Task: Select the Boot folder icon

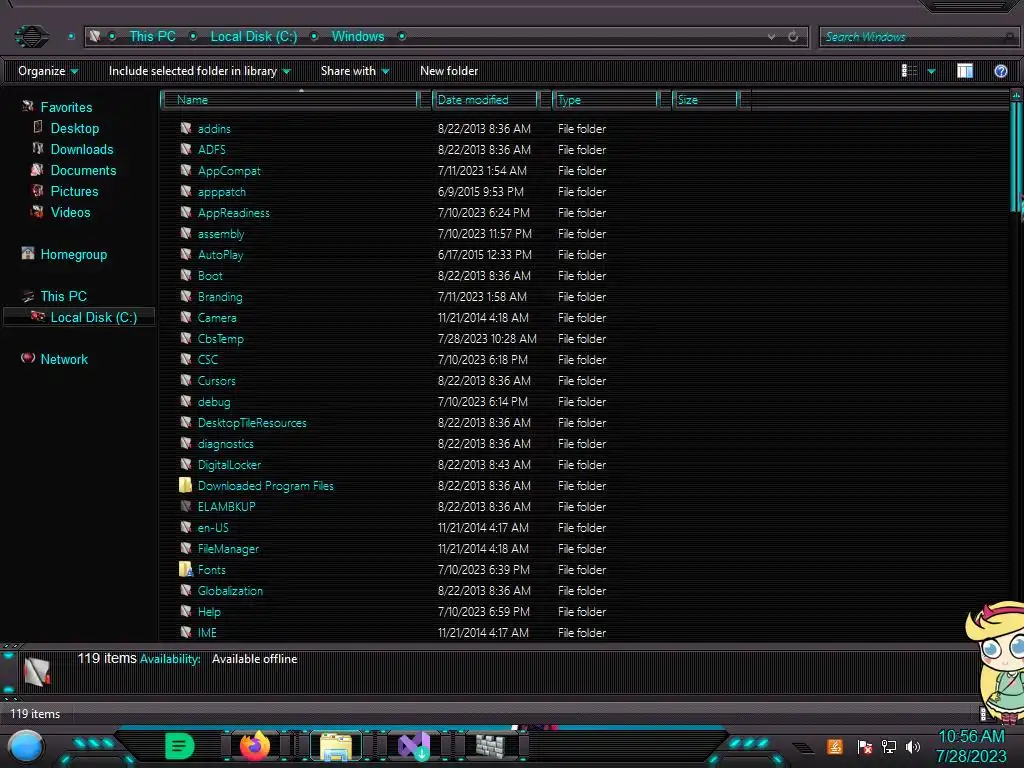Action: pos(185,275)
